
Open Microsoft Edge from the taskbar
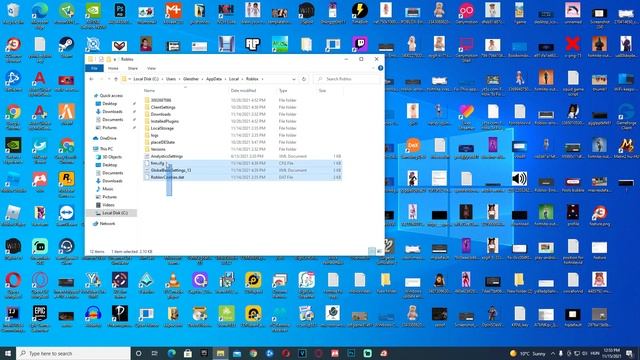click(171, 353)
